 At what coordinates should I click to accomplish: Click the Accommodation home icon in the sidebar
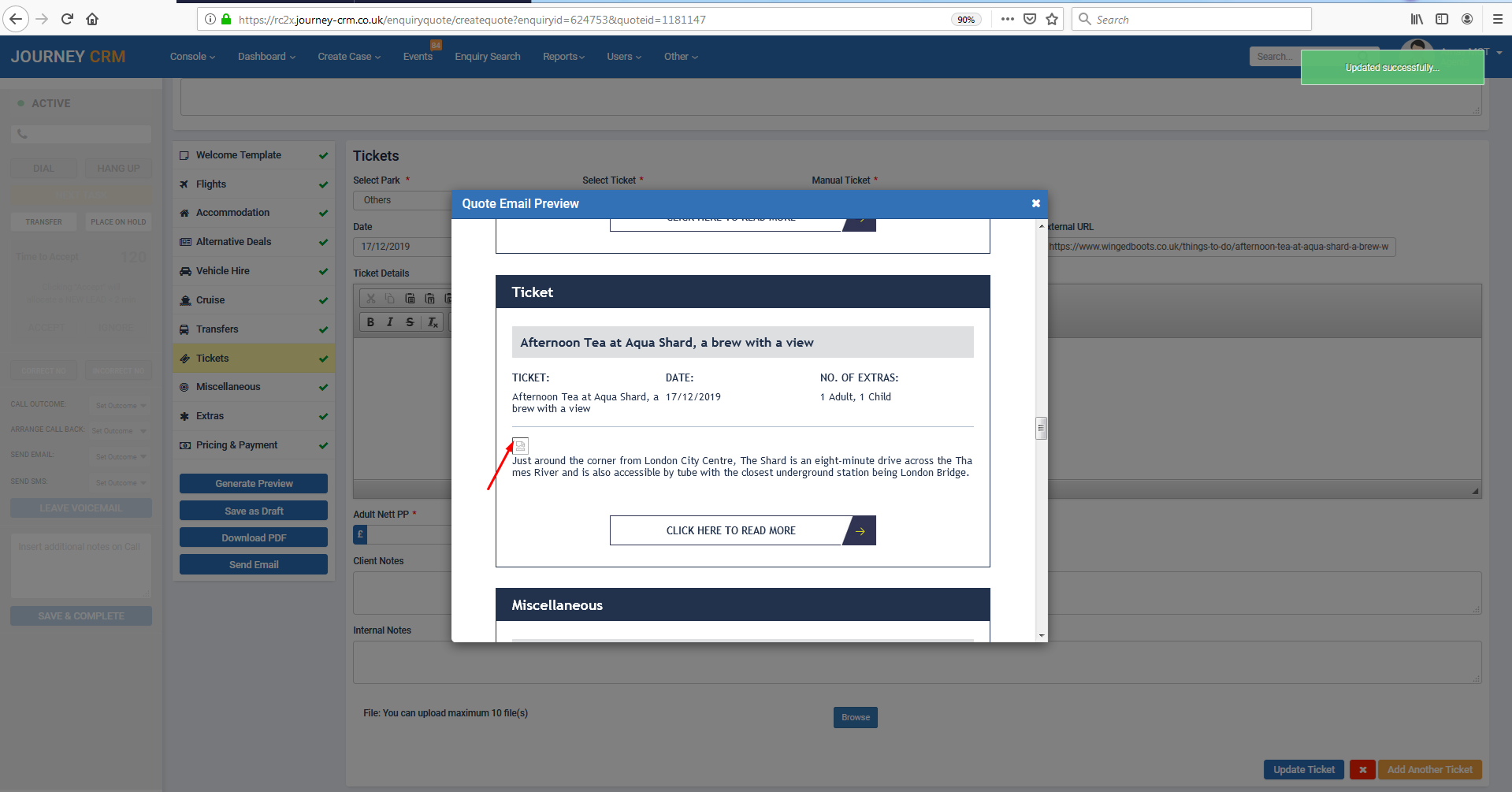184,213
